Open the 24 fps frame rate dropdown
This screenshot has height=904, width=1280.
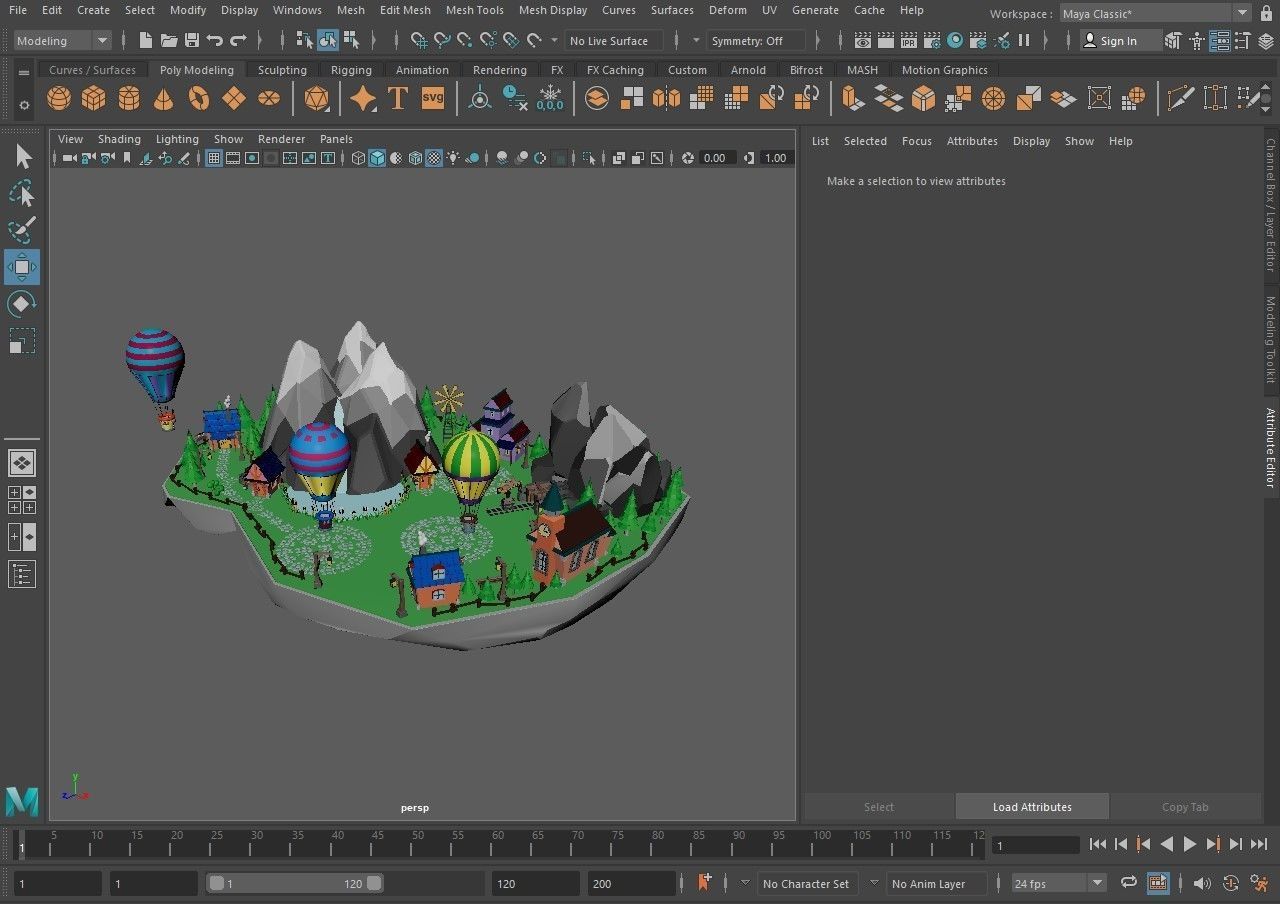click(1059, 884)
